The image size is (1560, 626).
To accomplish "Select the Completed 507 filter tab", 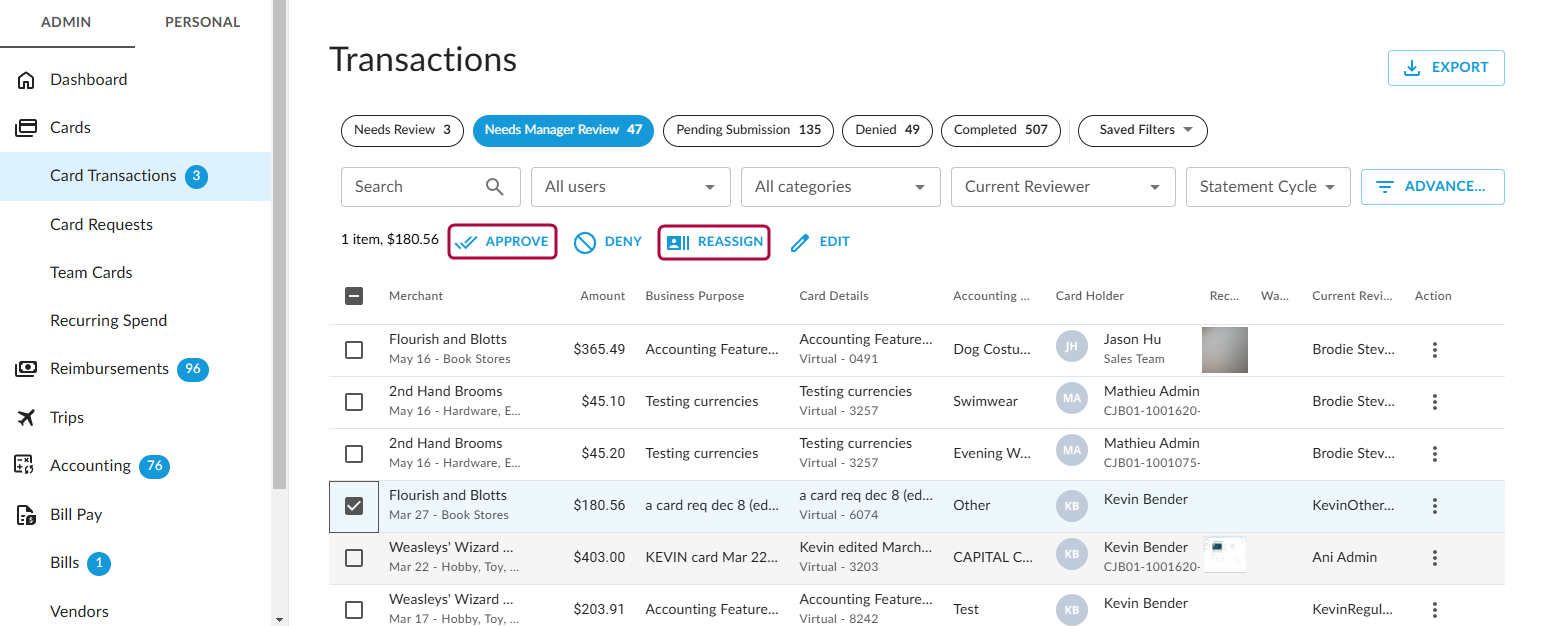I will [1000, 130].
